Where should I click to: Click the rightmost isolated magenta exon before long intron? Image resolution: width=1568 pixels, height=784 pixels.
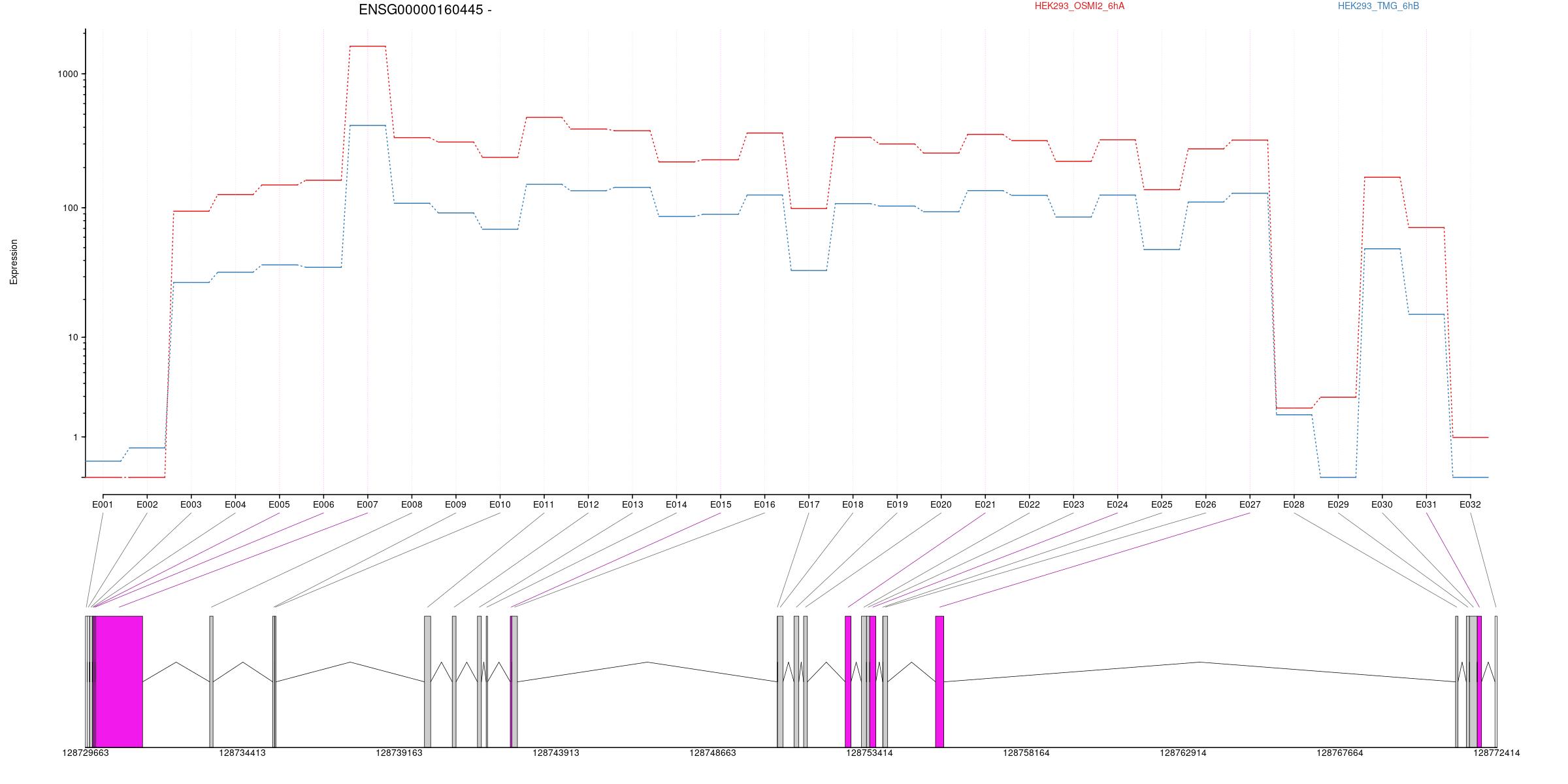(x=939, y=681)
